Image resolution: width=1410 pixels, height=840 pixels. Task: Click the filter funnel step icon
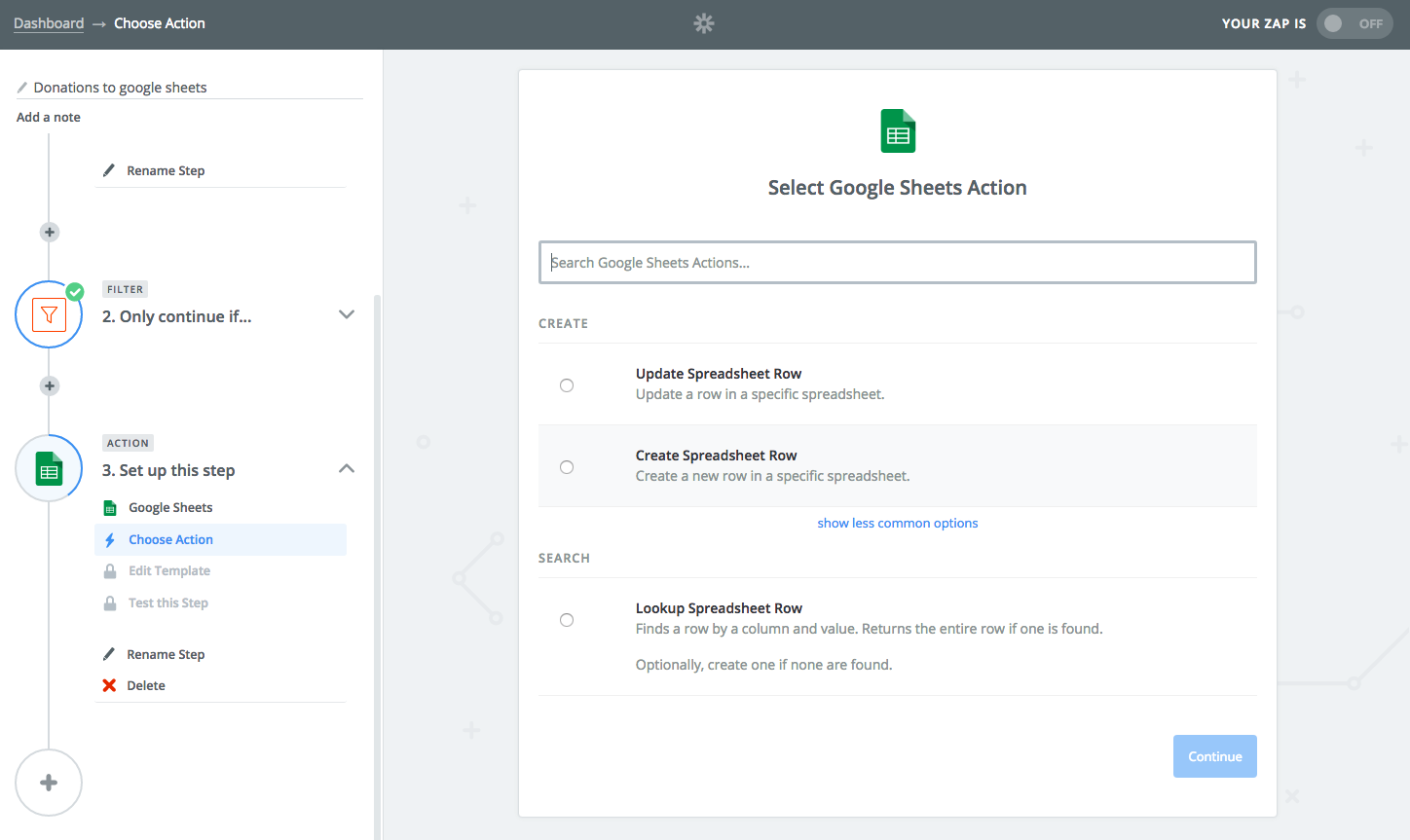(x=49, y=314)
